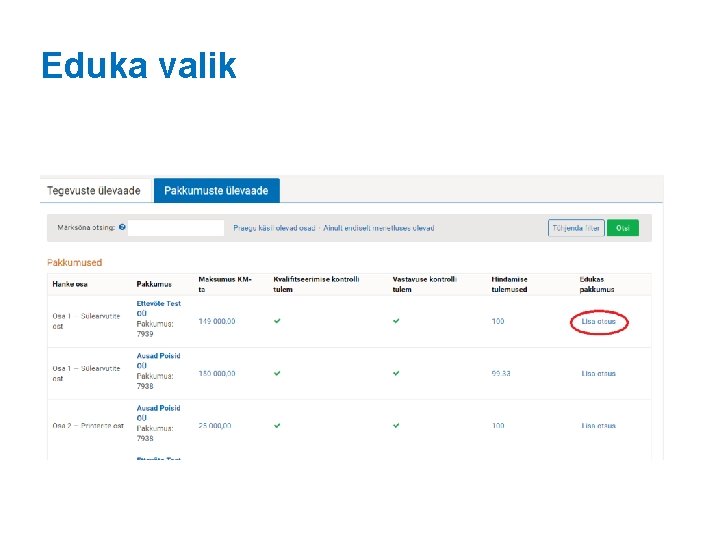Click Kvalifitseerimise kontrolli tulem column header
The height and width of the screenshot is (539, 709).
pos(316,284)
